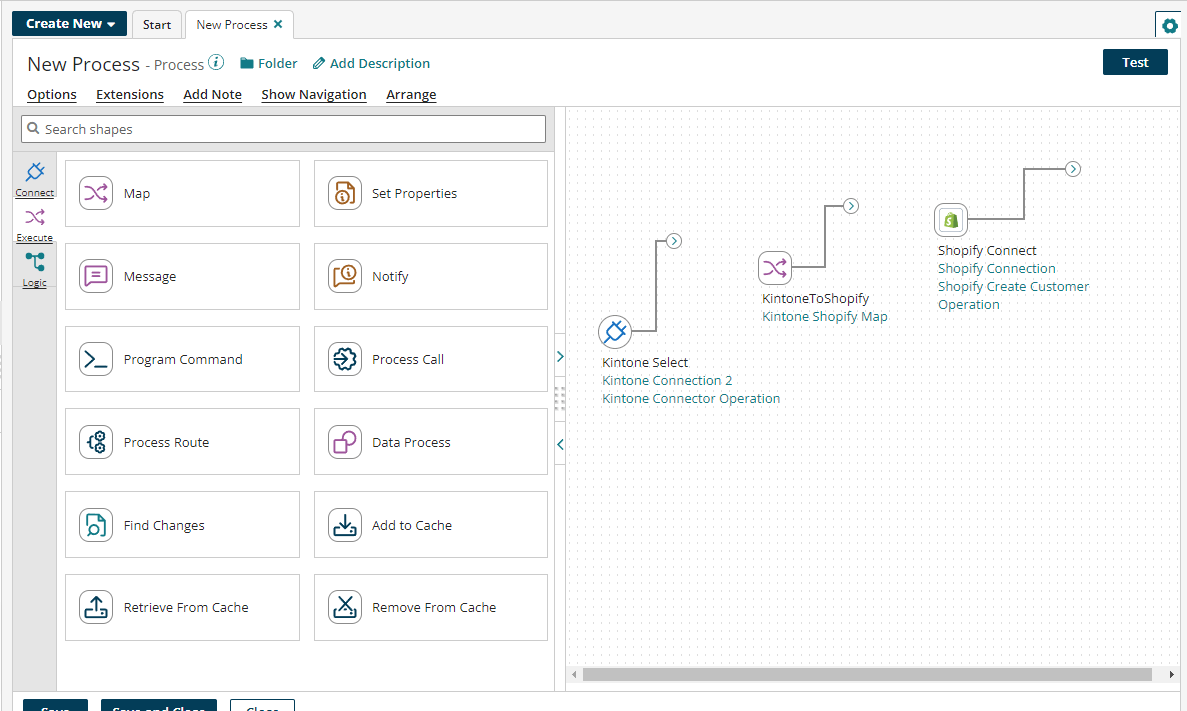
Task: Click the Test button
Action: point(1135,62)
